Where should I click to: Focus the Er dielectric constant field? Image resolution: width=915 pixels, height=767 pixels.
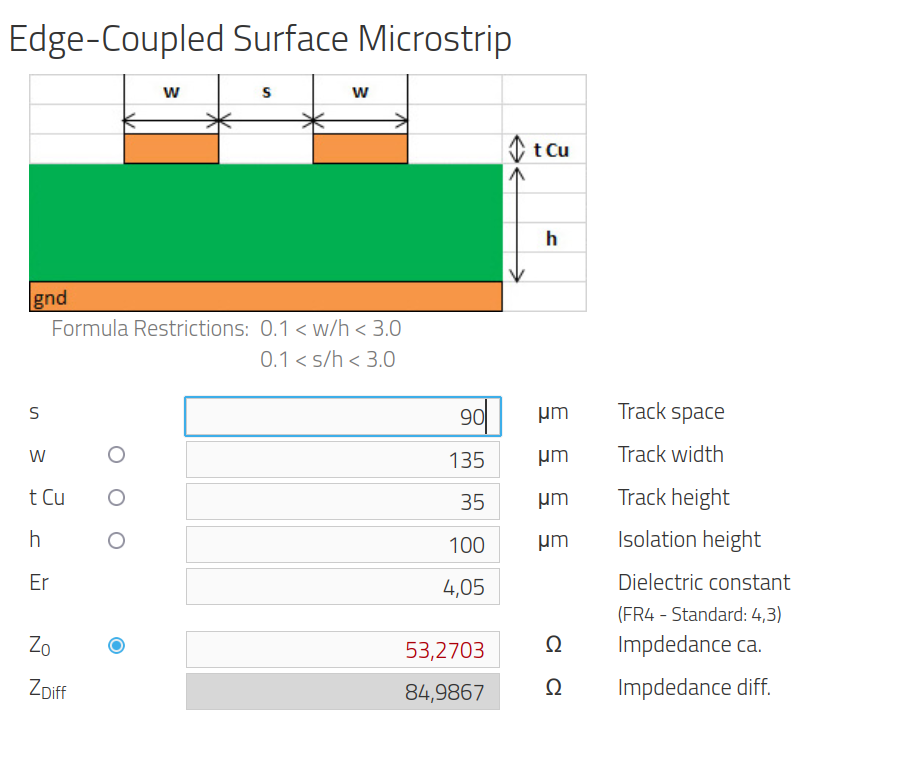342,587
